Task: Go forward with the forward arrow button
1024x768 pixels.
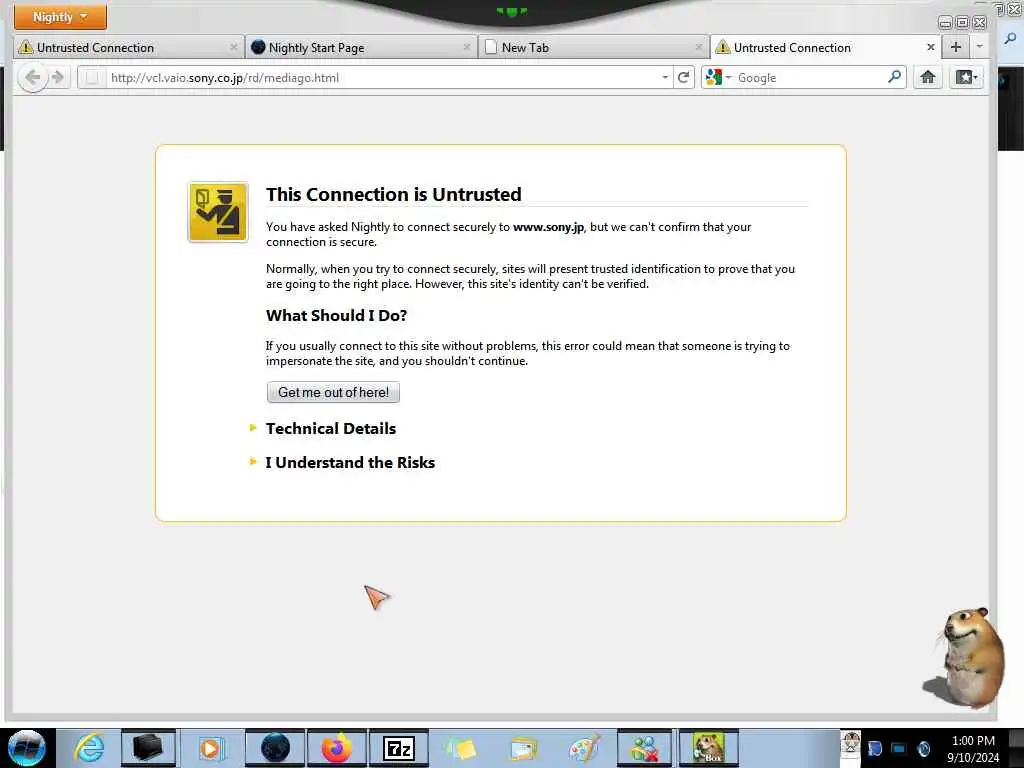Action: [58, 78]
